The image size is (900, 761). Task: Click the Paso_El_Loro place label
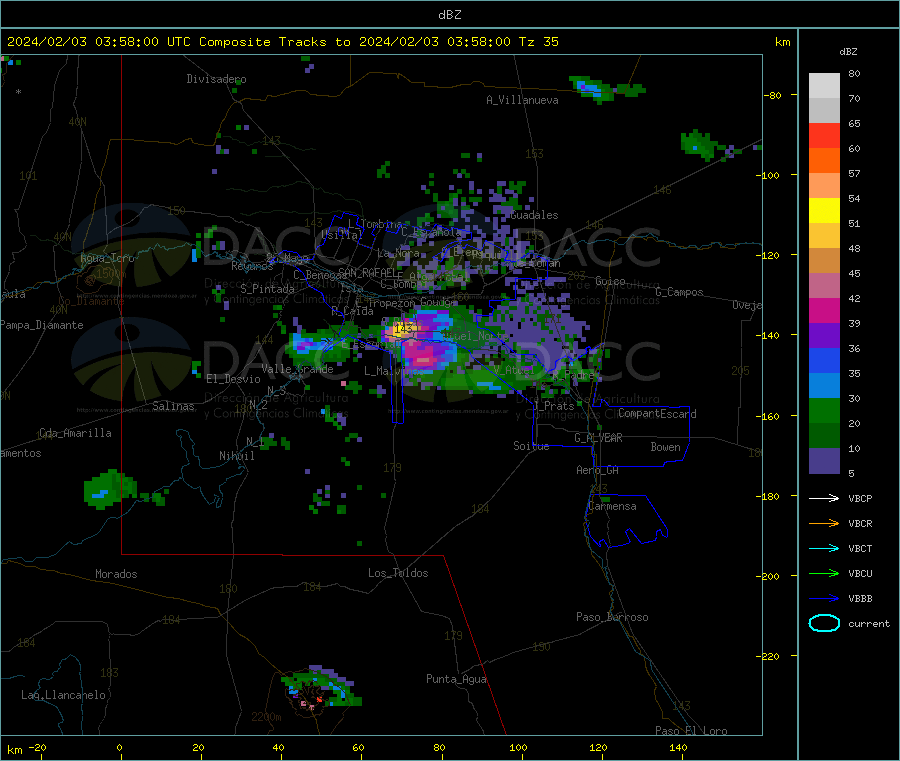coord(691,731)
